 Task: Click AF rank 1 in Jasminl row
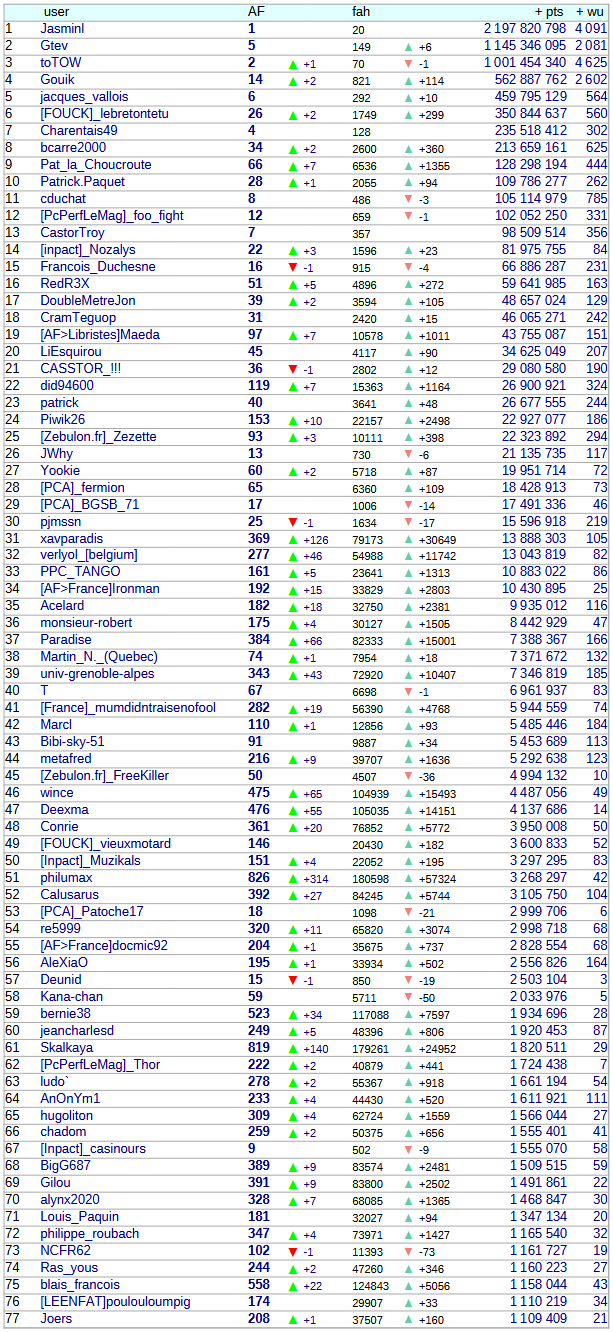252,29
